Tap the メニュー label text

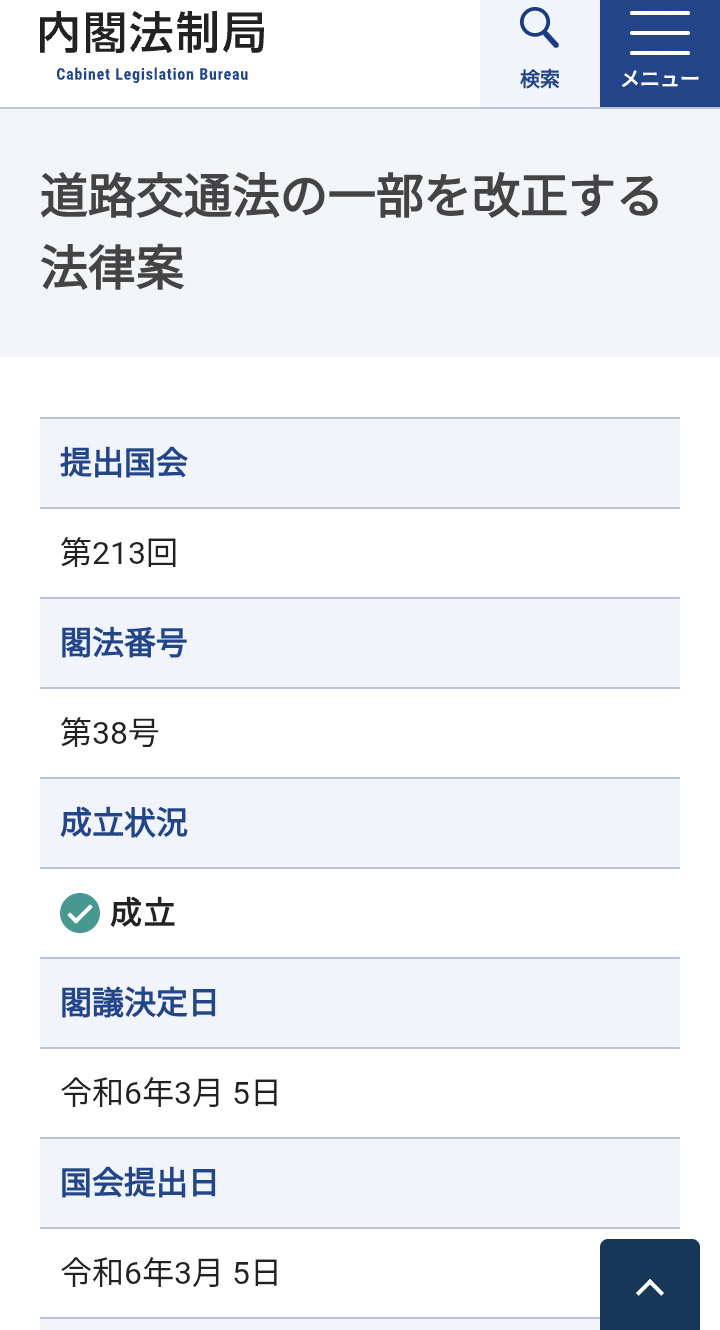[x=659, y=80]
